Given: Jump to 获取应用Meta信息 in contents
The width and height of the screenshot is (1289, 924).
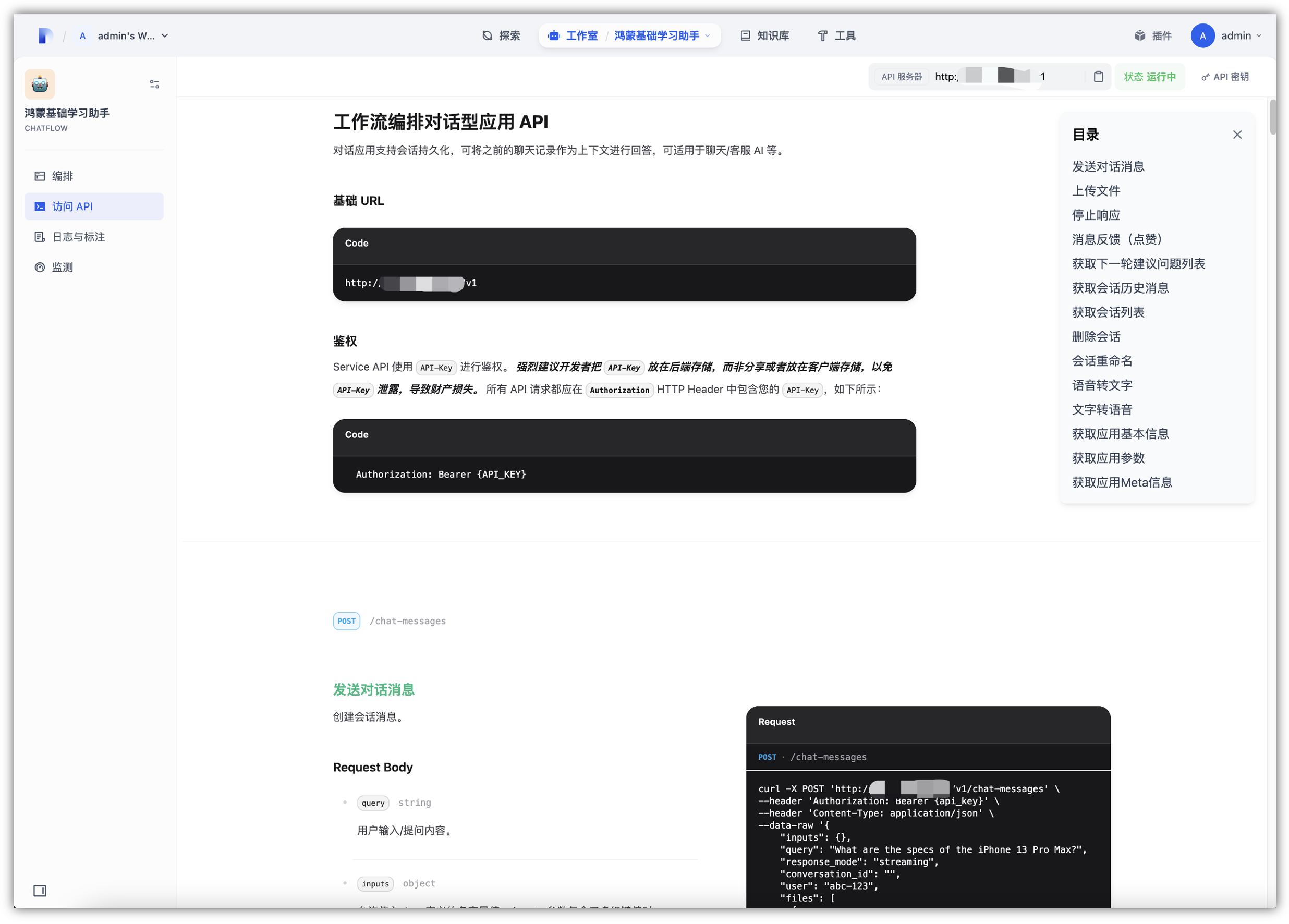Looking at the screenshot, I should 1122,482.
